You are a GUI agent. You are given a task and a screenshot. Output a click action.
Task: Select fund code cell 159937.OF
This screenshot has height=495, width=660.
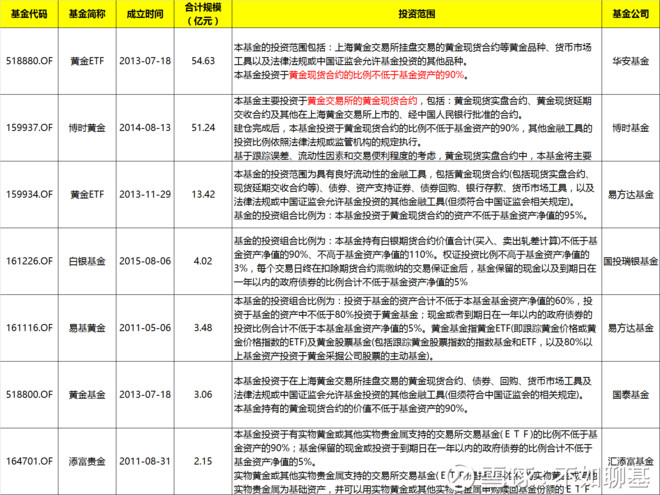tap(29, 128)
